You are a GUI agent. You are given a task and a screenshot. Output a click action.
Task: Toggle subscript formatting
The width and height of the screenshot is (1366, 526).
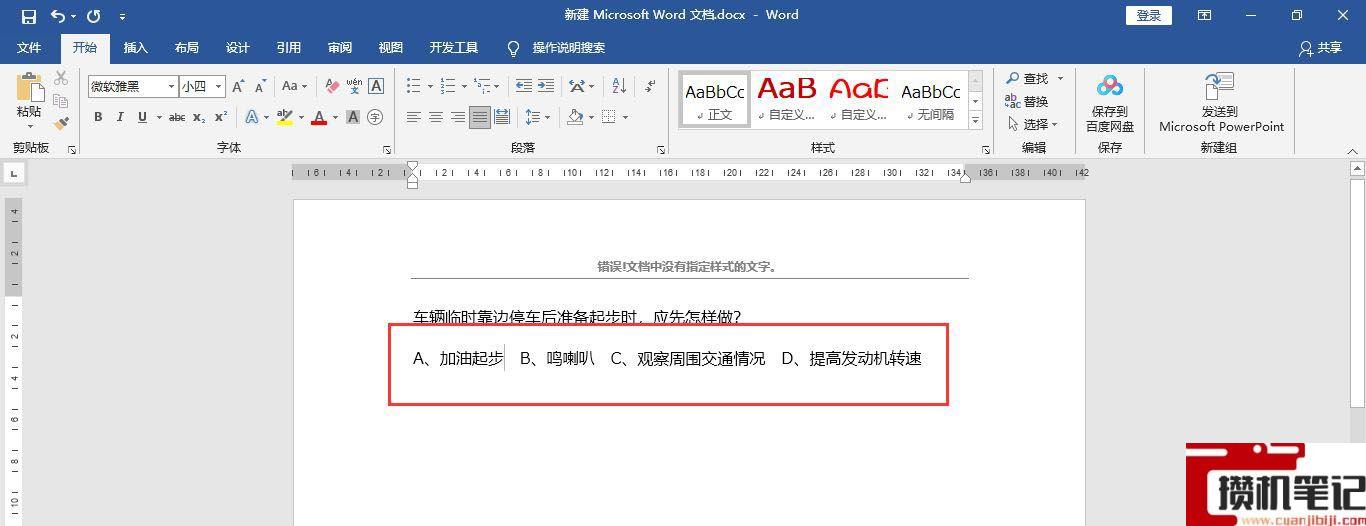click(x=199, y=117)
